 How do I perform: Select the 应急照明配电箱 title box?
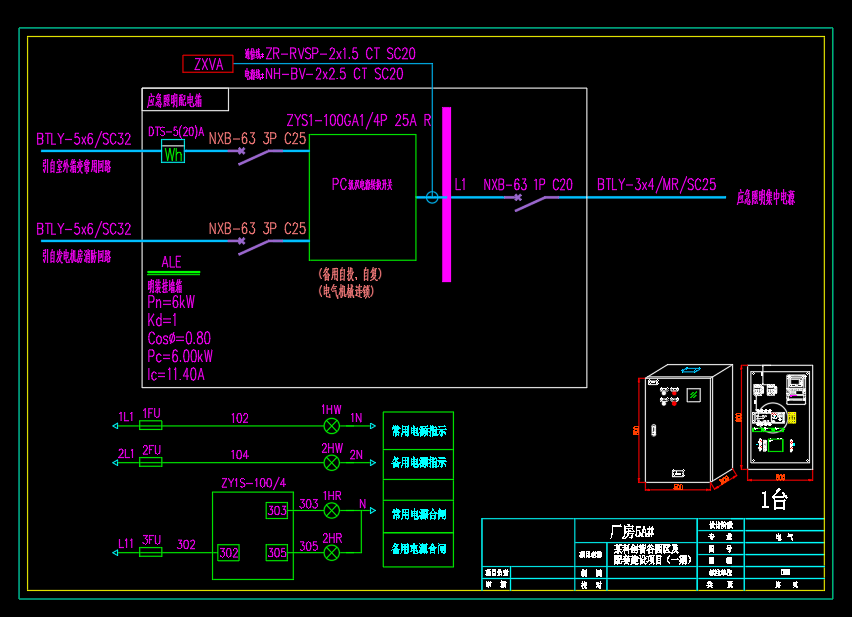coord(185,99)
